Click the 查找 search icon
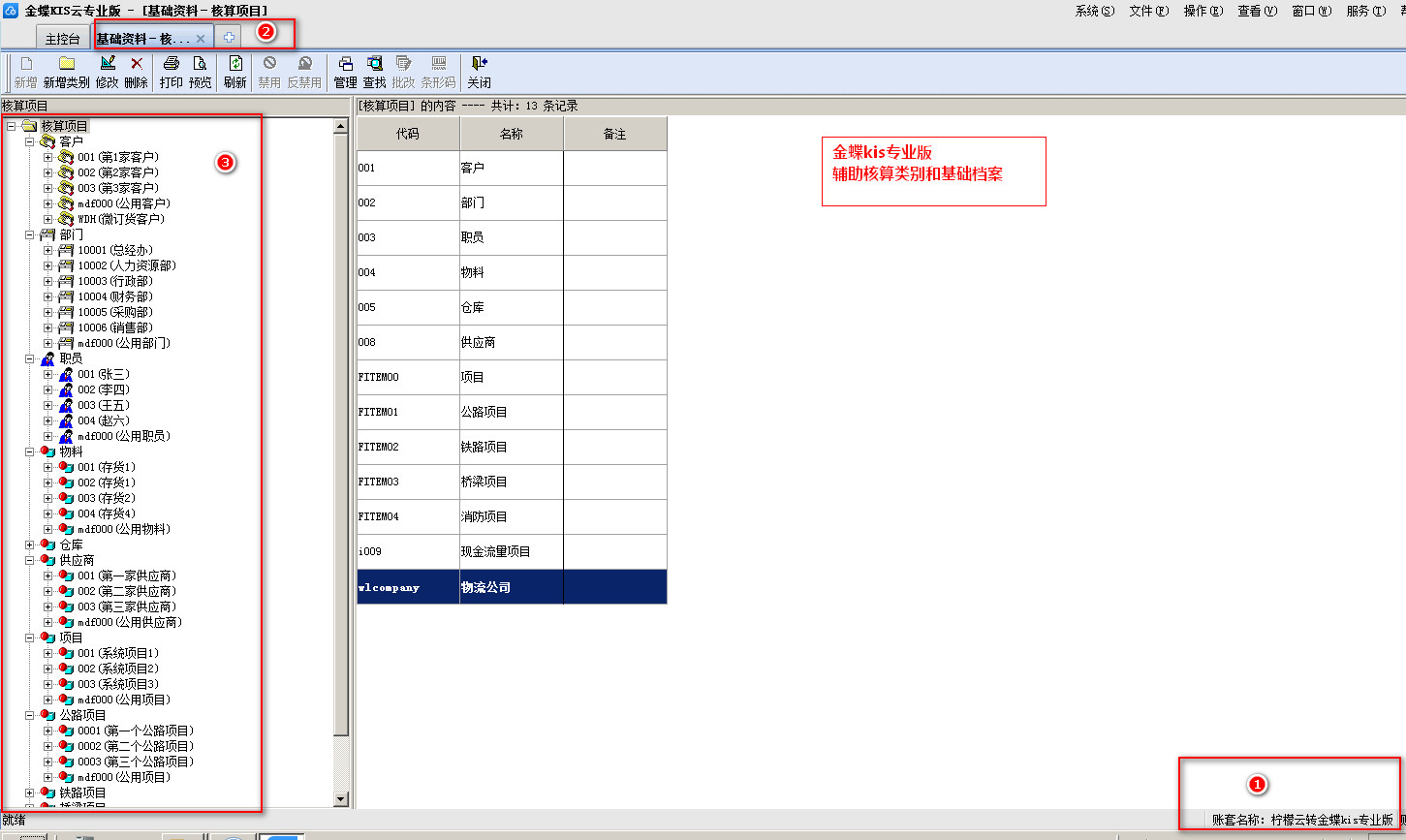This screenshot has height=840, width=1406. click(374, 64)
